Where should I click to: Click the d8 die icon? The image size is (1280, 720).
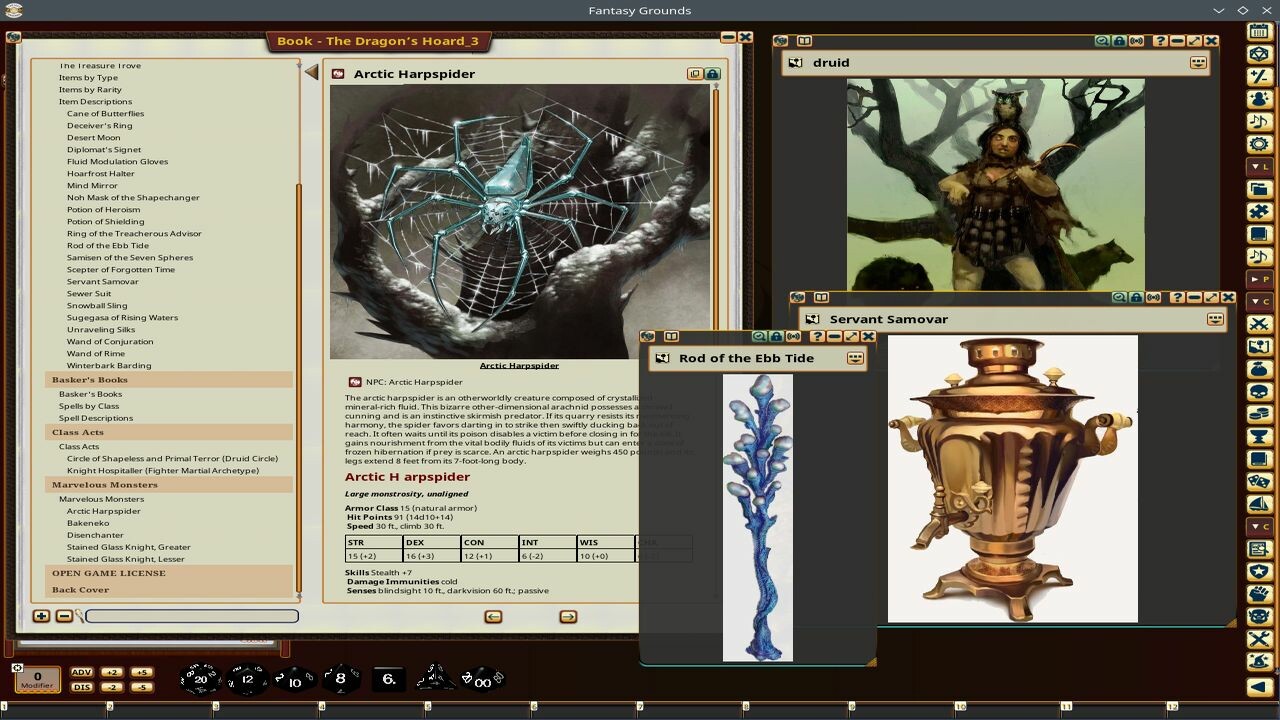click(x=340, y=679)
